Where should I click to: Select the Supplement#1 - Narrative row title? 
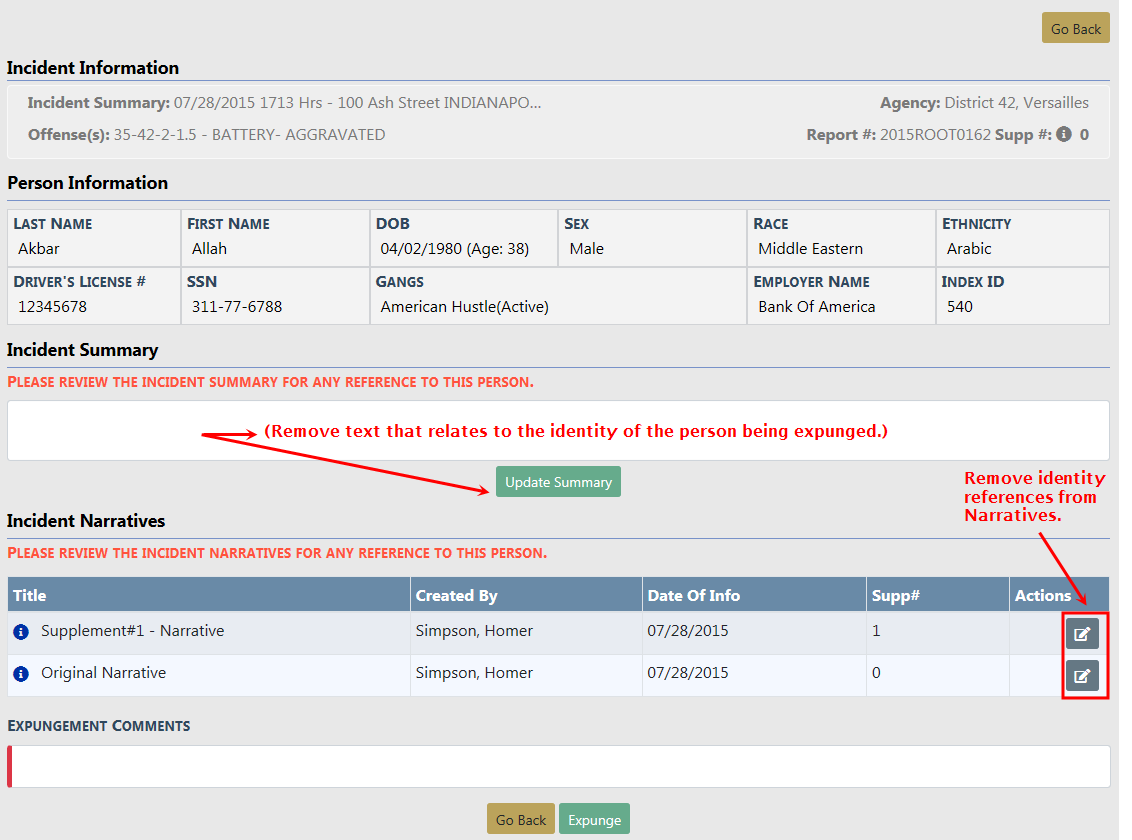click(x=132, y=631)
